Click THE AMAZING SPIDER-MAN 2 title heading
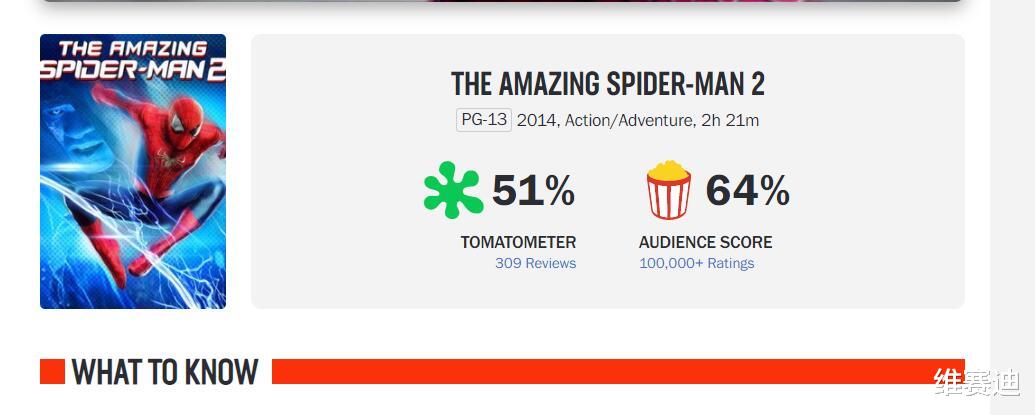 coord(607,84)
